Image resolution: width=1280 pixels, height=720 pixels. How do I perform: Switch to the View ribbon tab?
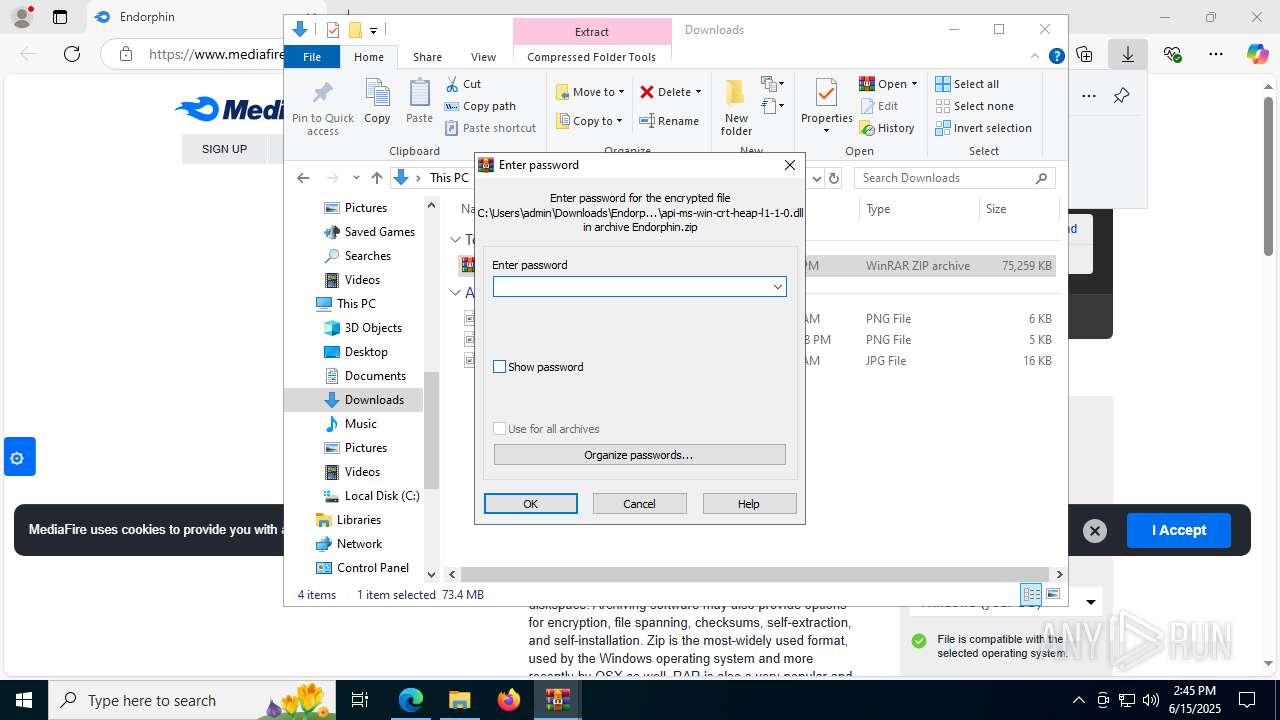483,57
